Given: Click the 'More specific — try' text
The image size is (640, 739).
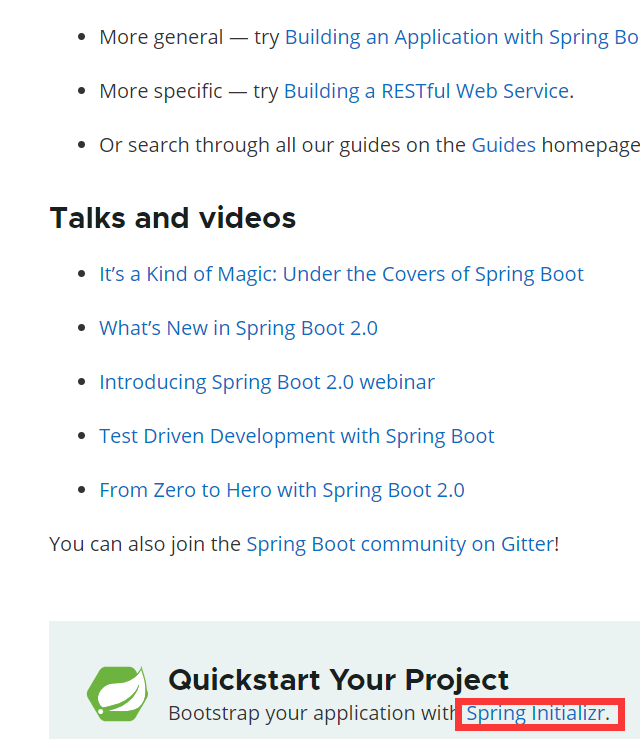Looking at the screenshot, I should pyautogui.click(x=188, y=92).
